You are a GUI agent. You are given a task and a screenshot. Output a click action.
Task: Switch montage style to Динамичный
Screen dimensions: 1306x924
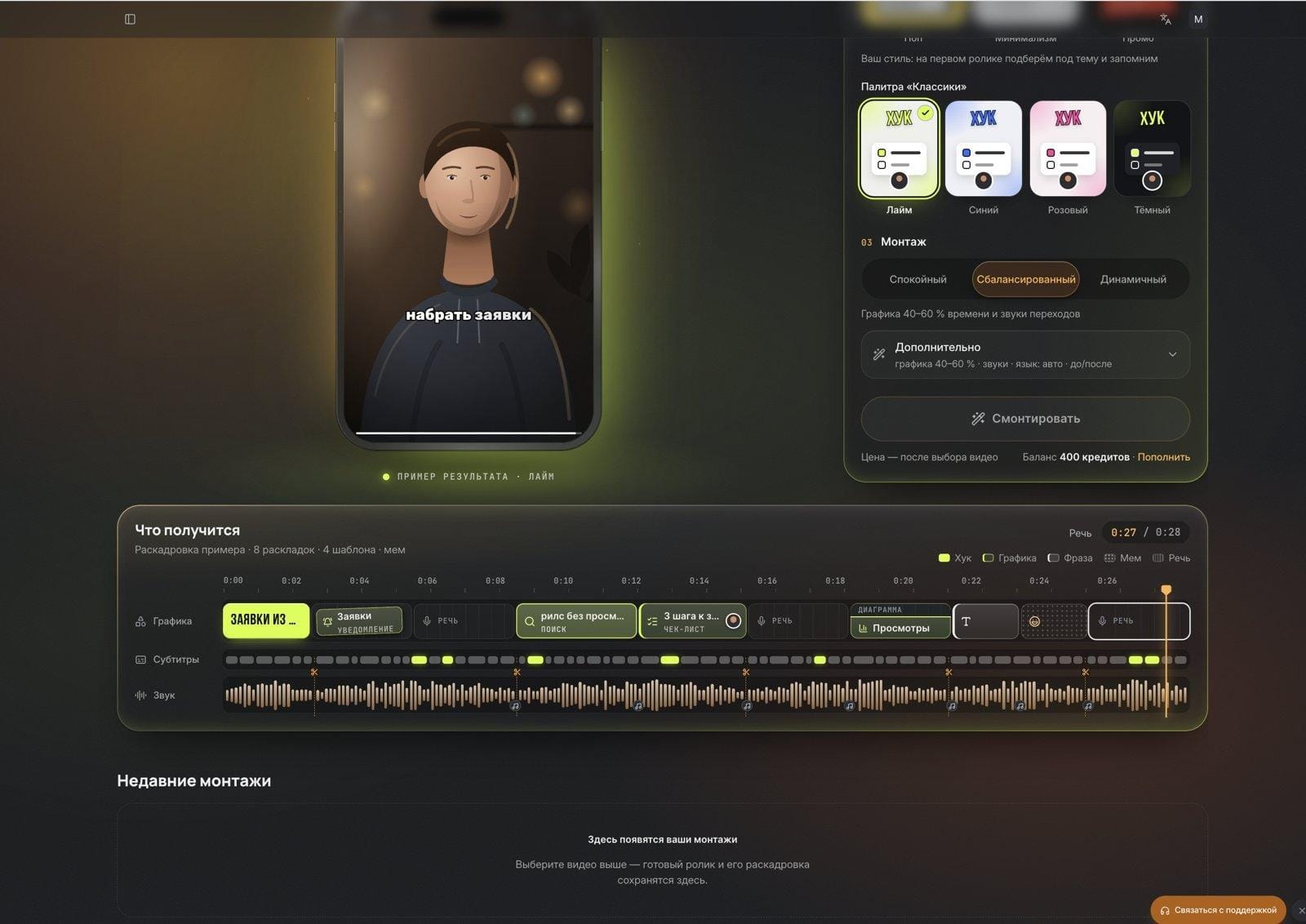[x=1133, y=279]
